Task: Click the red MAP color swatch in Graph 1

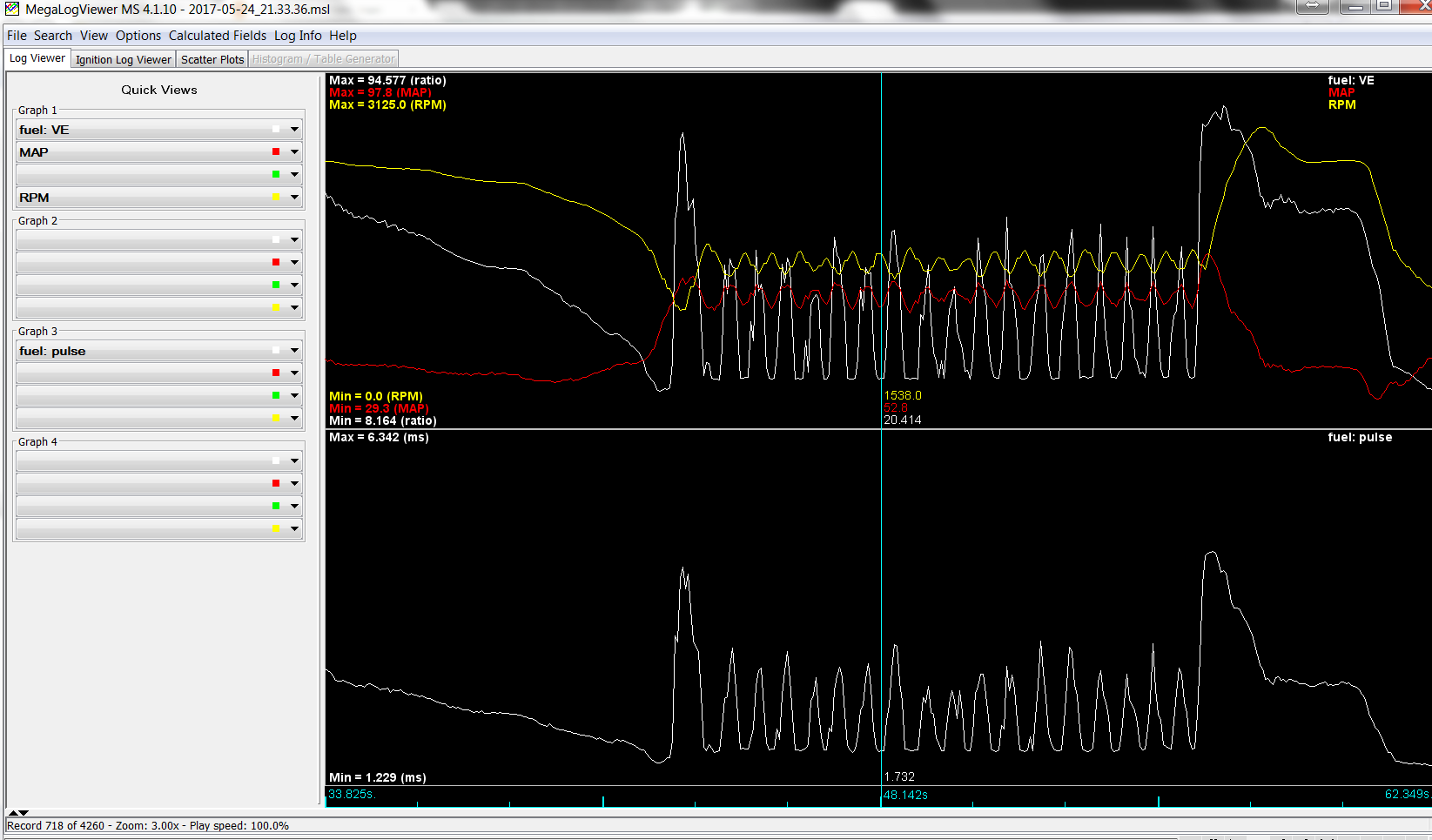Action: [276, 151]
